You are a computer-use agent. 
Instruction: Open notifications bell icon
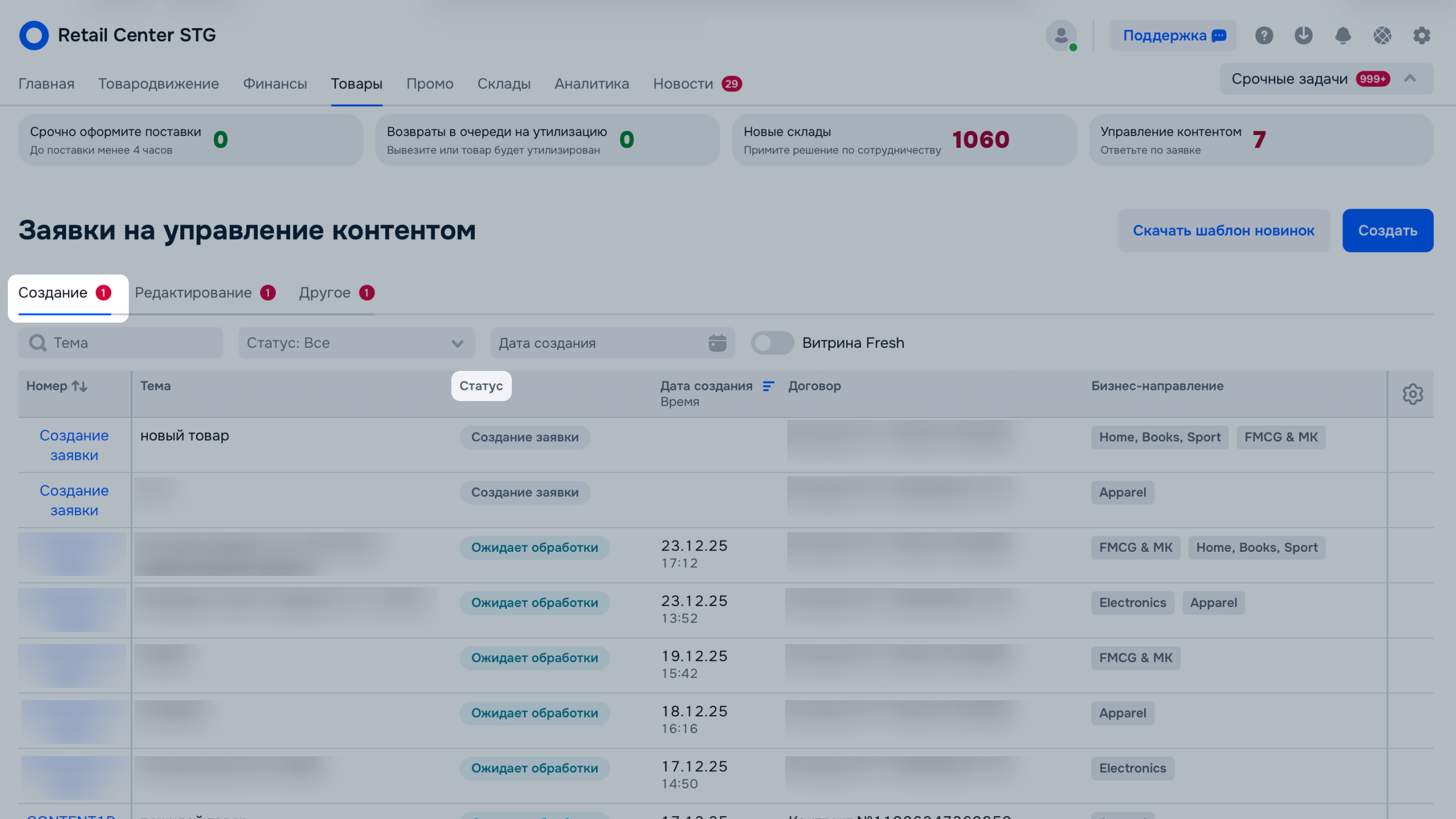coord(1343,36)
